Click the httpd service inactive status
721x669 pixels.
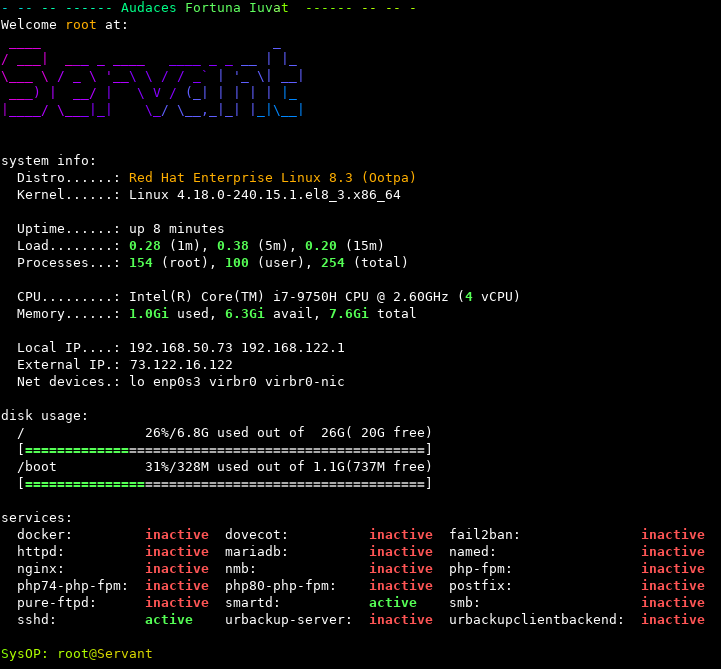click(x=177, y=552)
